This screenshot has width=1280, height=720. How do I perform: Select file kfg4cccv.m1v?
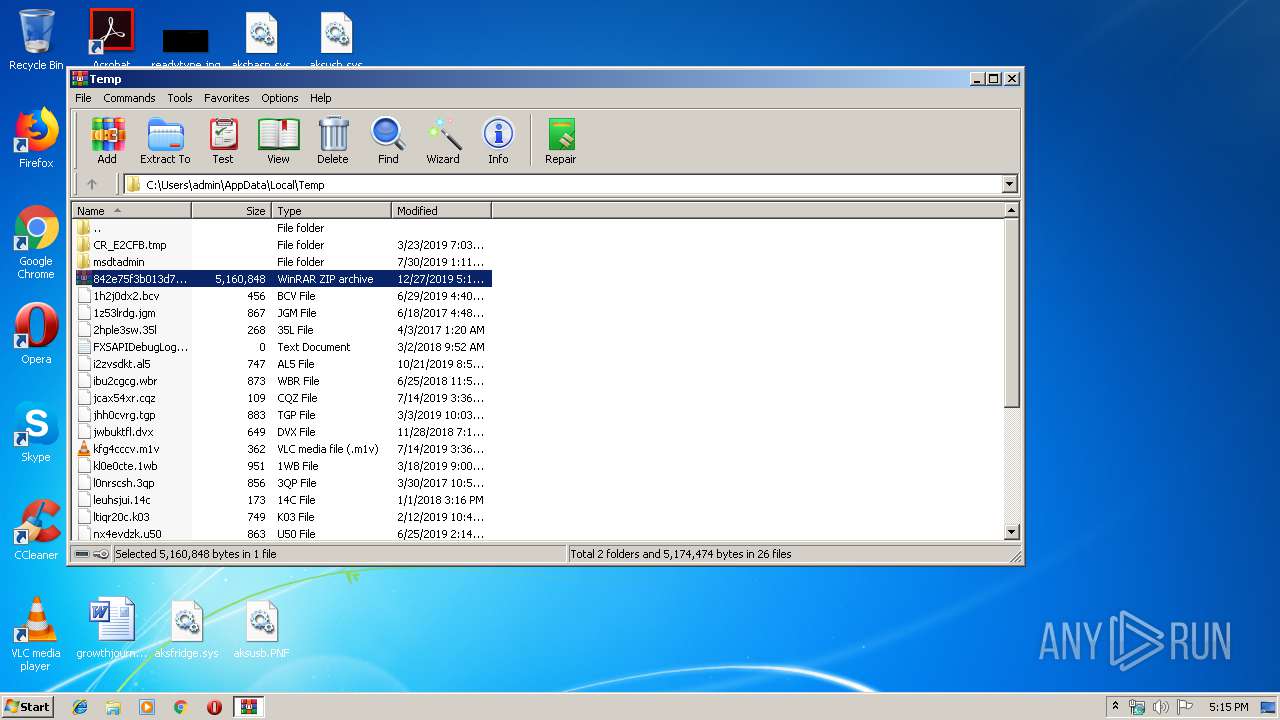tap(282, 449)
